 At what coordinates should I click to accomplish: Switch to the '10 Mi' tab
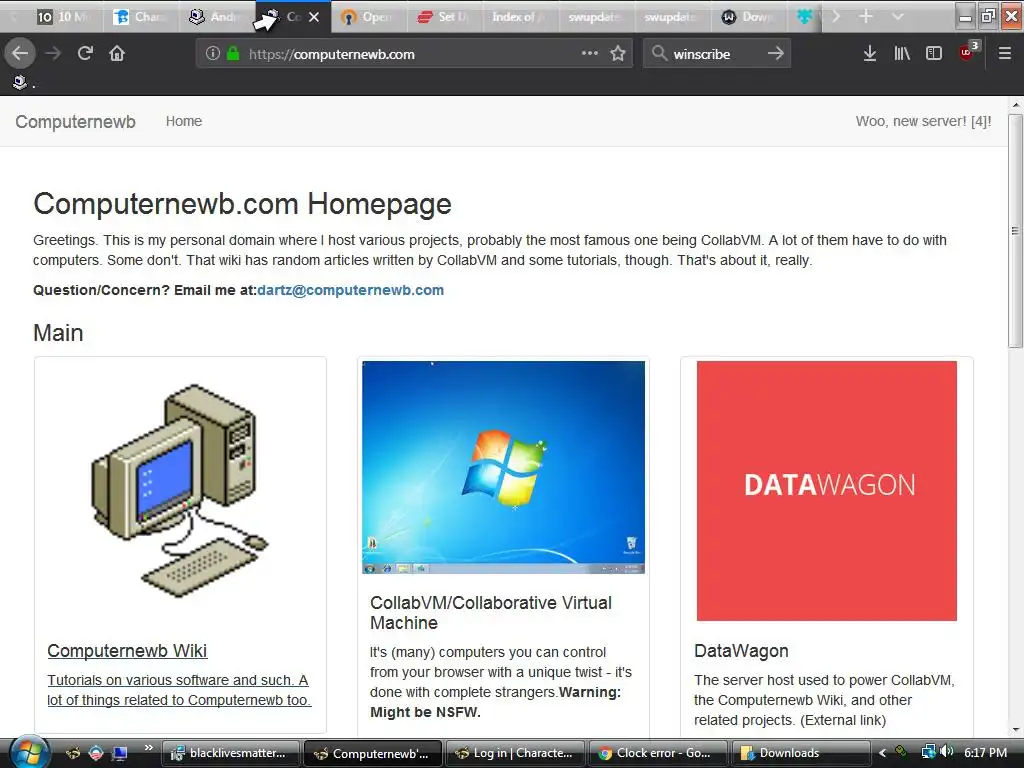pos(63,17)
